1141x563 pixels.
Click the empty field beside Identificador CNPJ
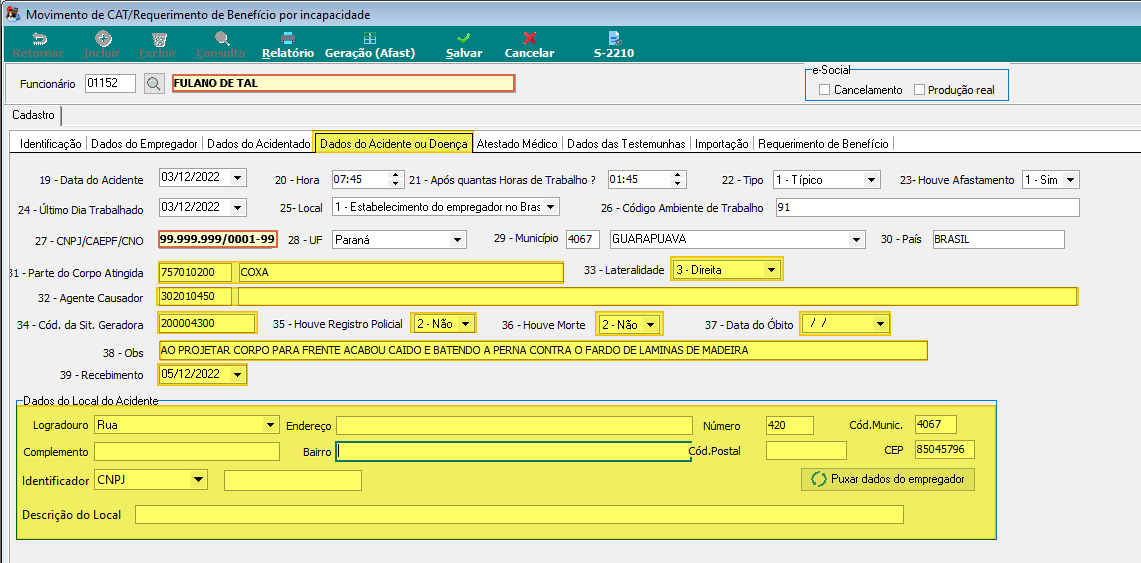(293, 480)
